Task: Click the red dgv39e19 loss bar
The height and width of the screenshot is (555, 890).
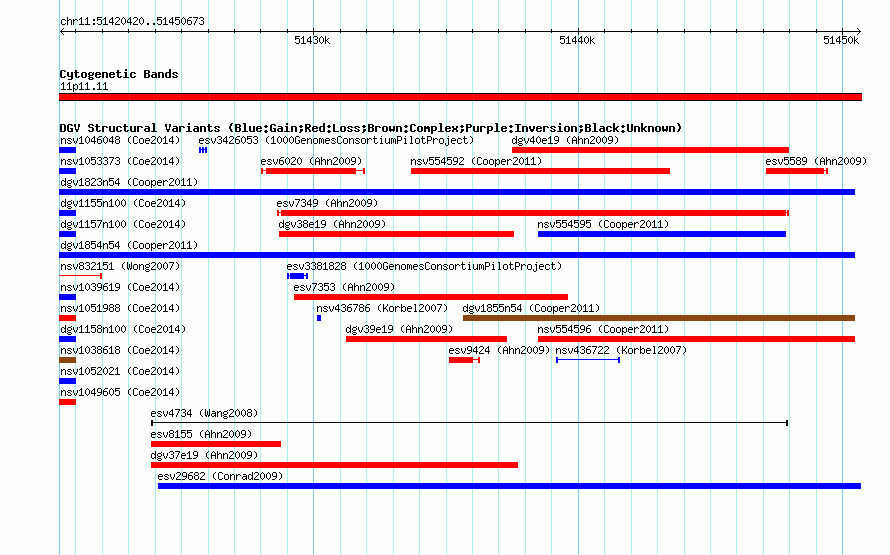Action: [426, 339]
